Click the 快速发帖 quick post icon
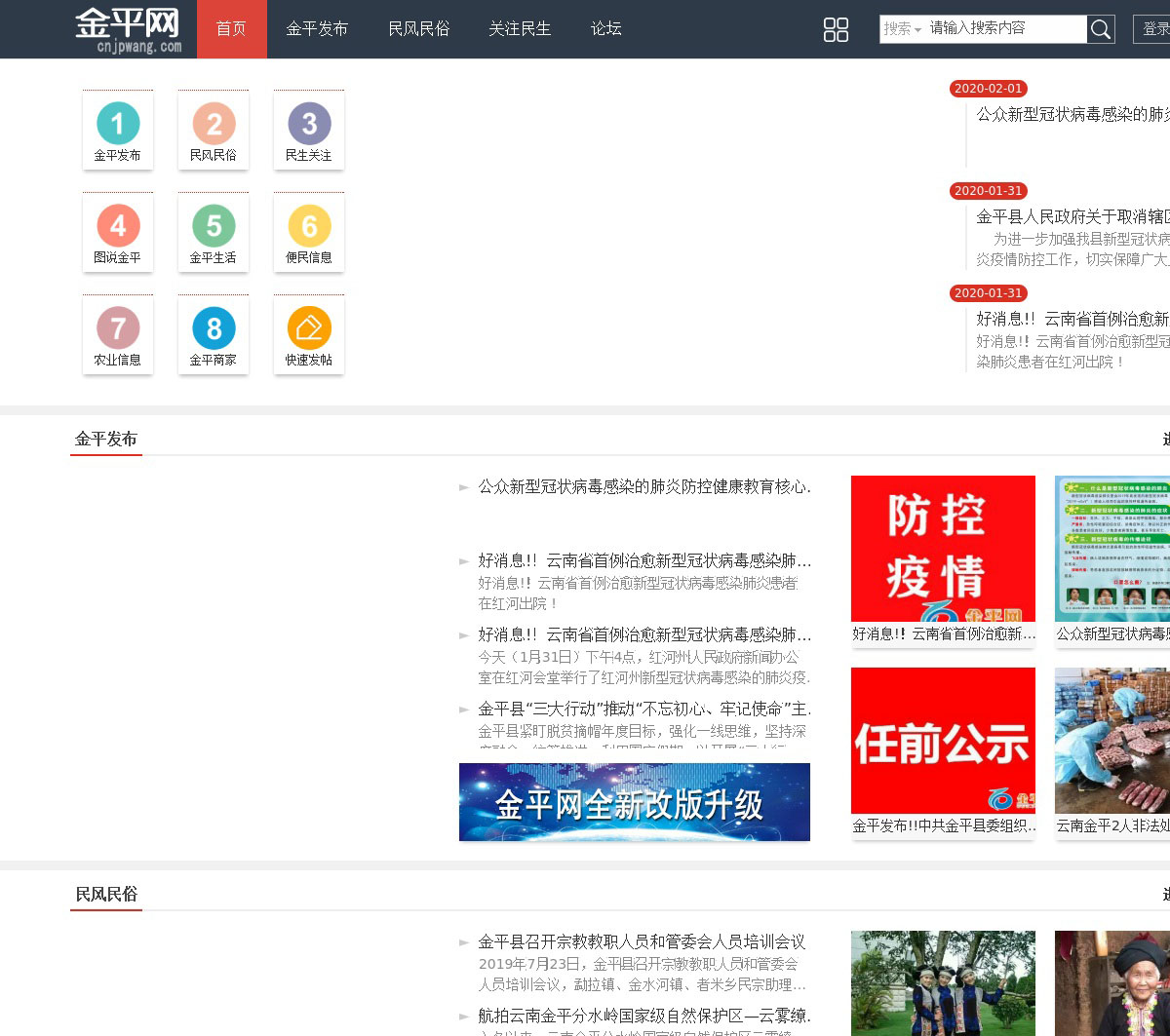The width and height of the screenshot is (1170, 1036). [x=309, y=329]
